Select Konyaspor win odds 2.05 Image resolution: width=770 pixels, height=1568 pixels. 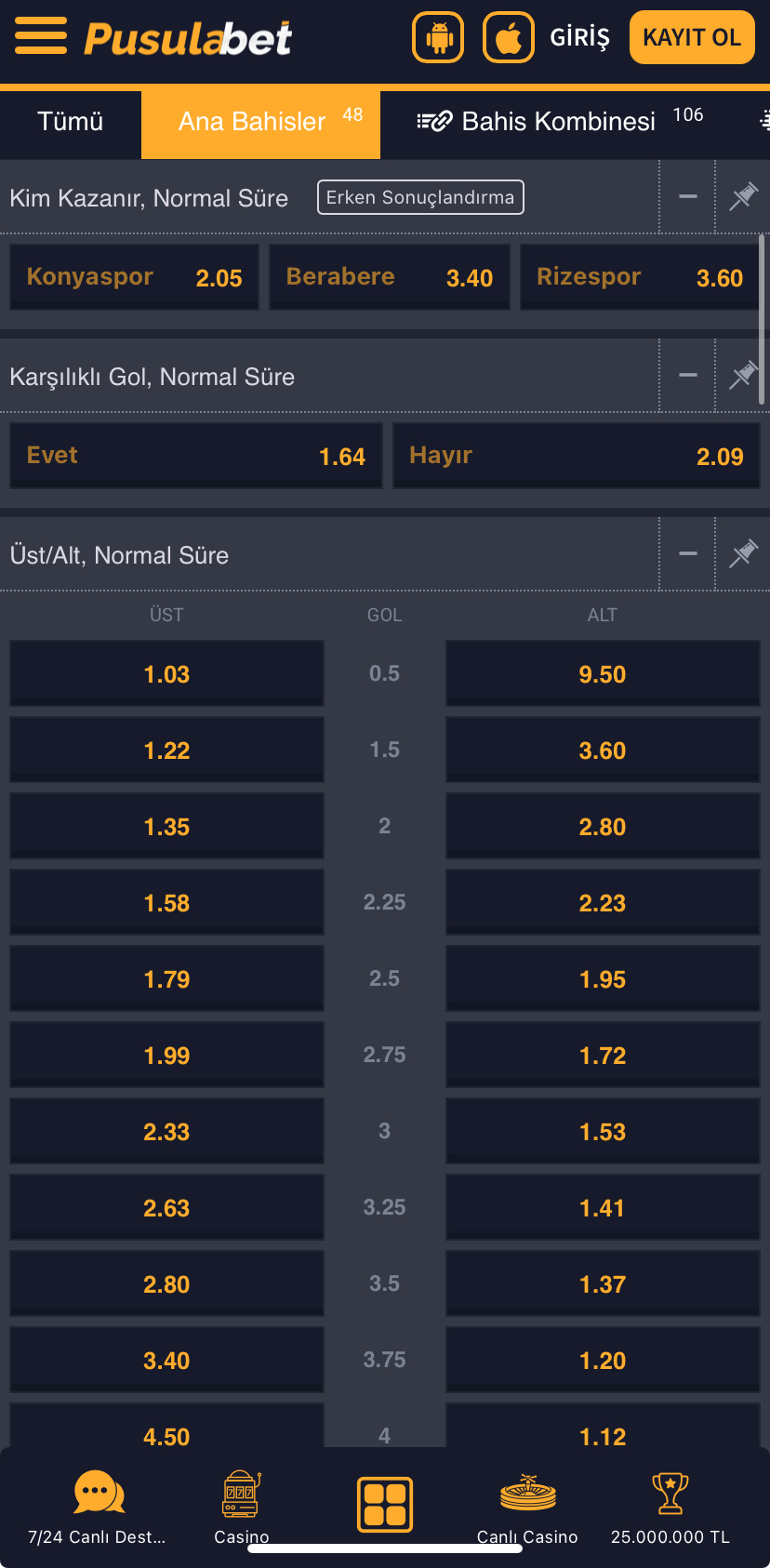(x=134, y=277)
